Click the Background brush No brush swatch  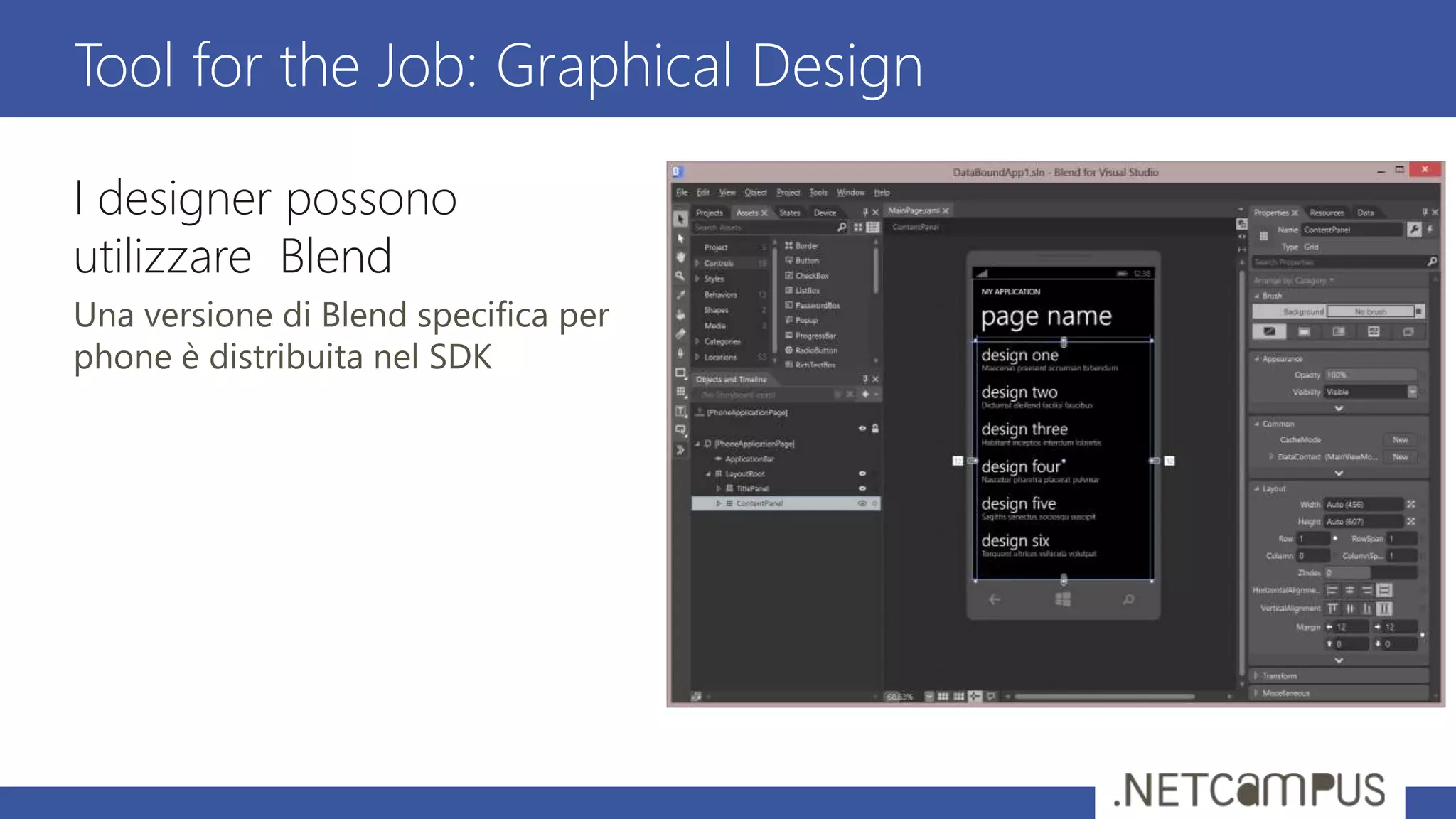(1370, 311)
